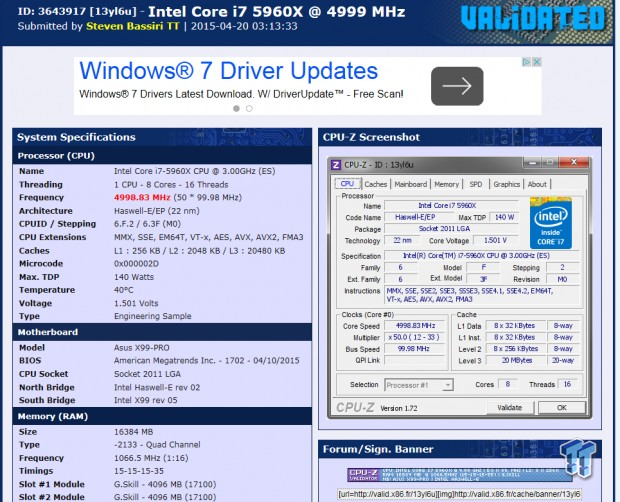620x502 pixels.
Task: Click the 'Intel X99 rev 05' South Bridge value
Action: pyautogui.click(x=146, y=400)
